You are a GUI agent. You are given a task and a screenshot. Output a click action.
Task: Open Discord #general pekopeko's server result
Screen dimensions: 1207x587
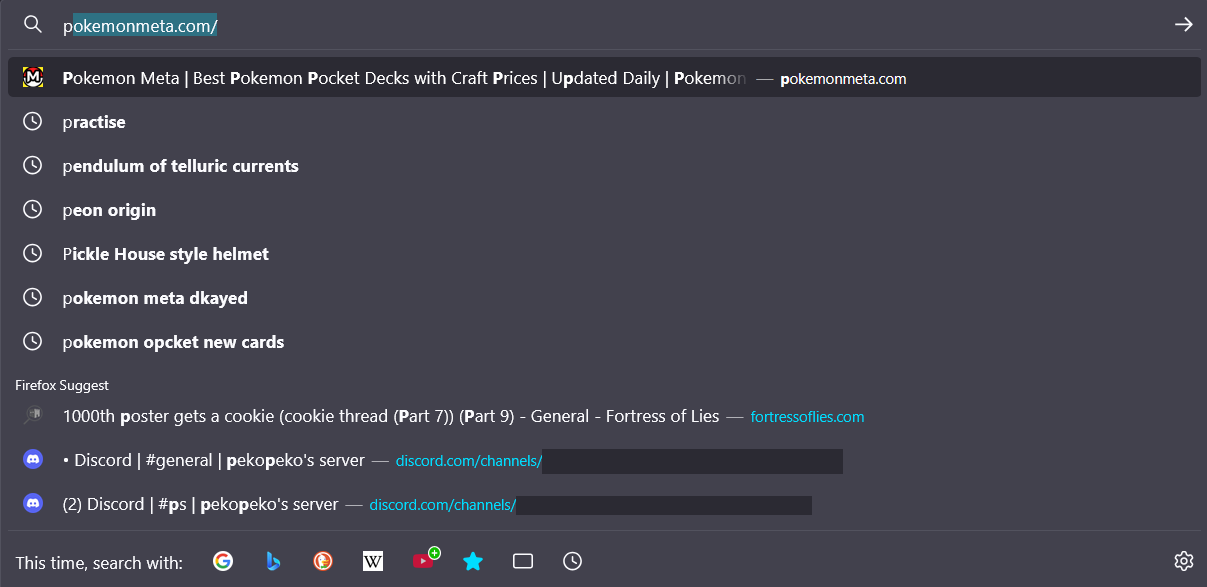604,460
